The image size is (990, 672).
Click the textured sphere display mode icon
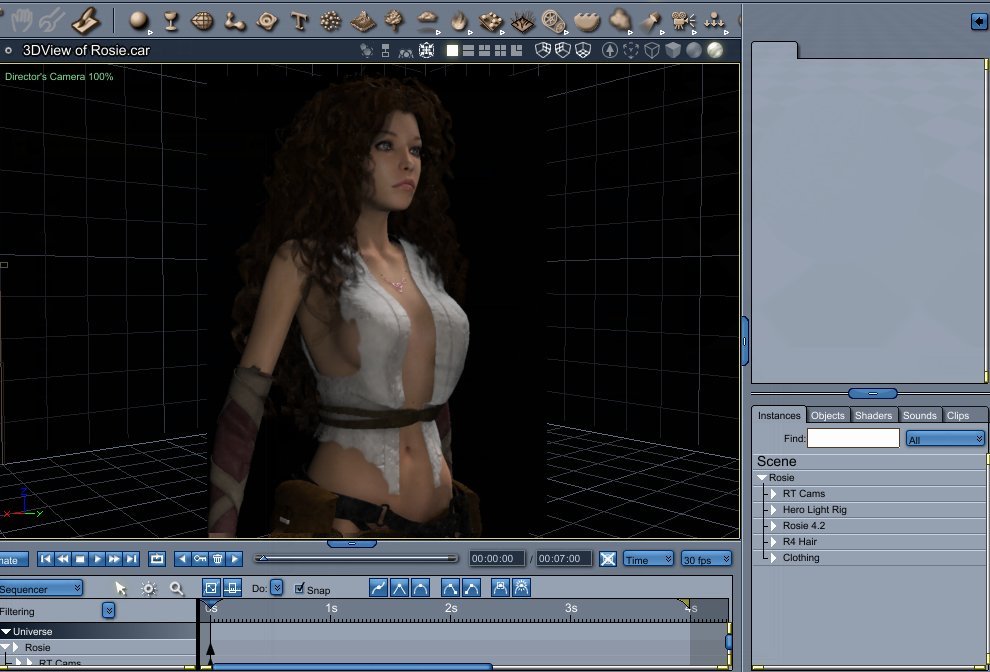coord(715,51)
